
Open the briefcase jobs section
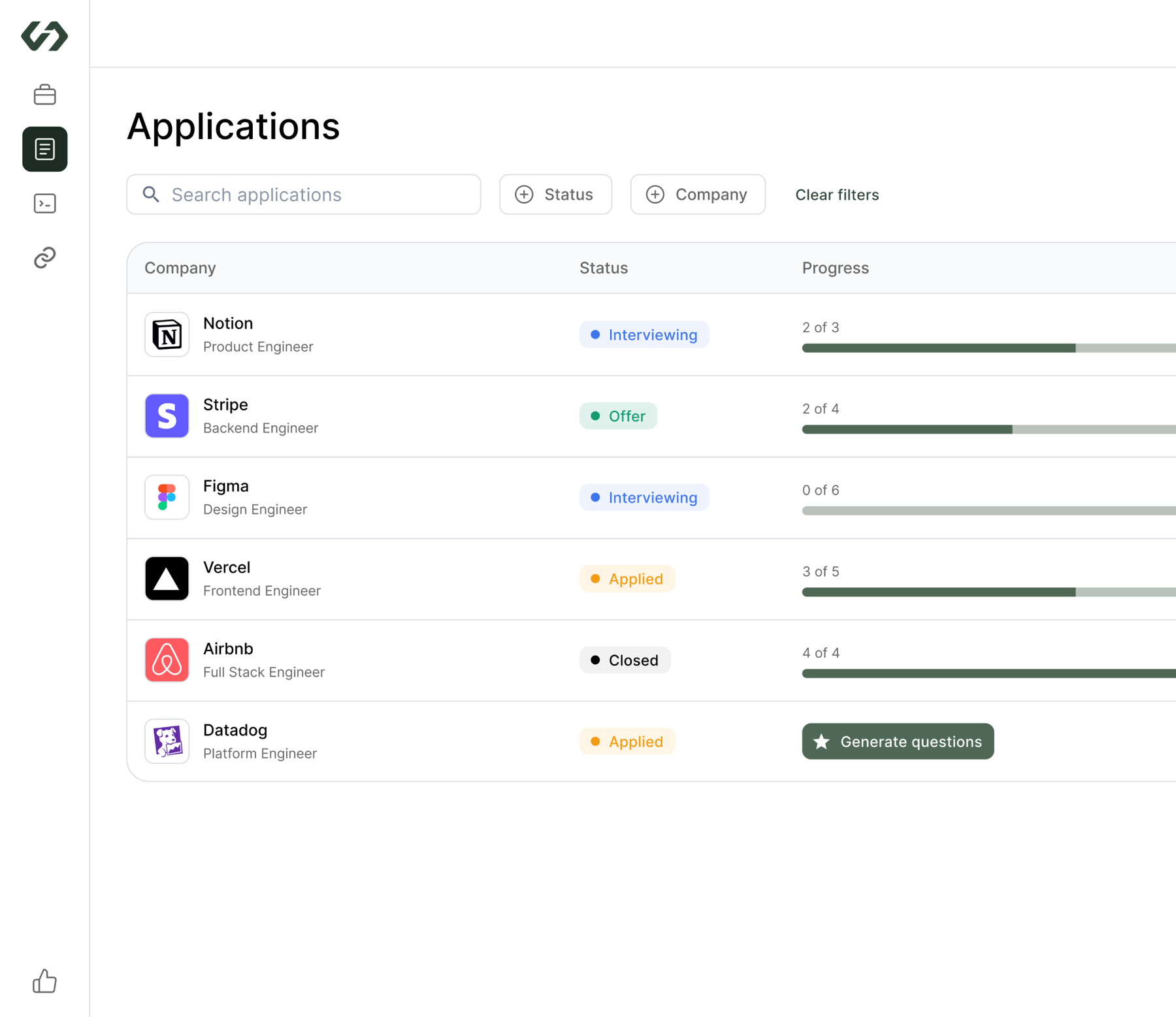44,95
